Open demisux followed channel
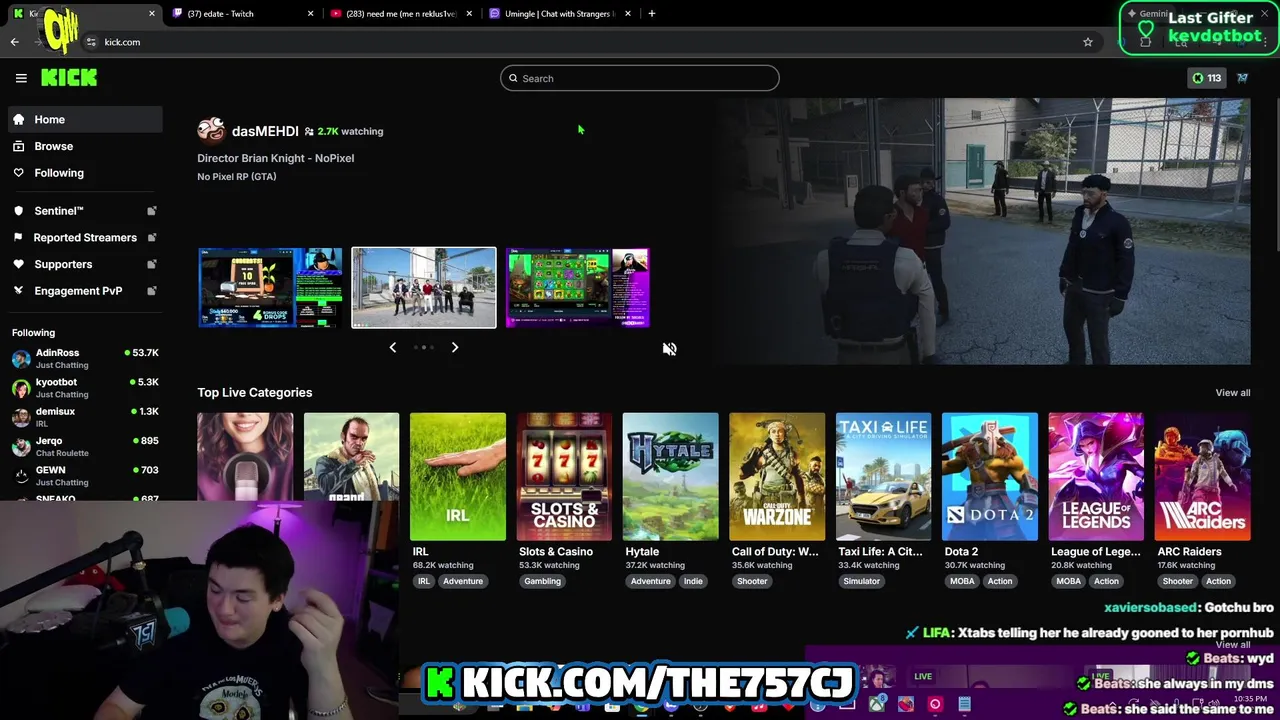 85,417
